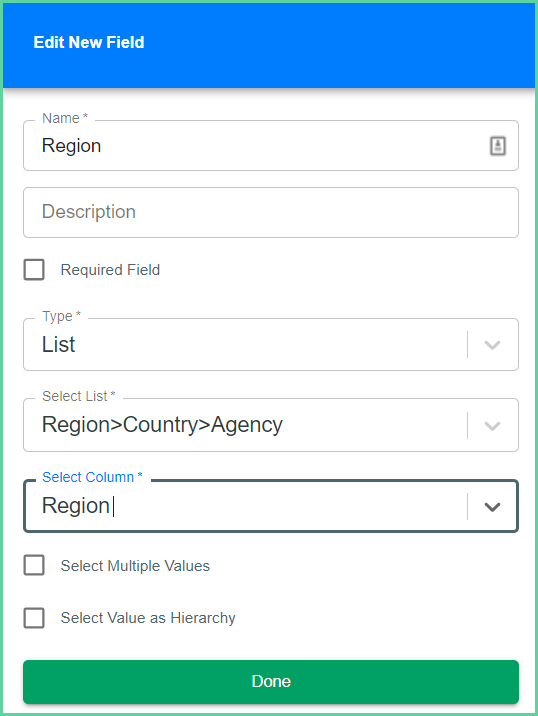Focus the Description text field

271,212
